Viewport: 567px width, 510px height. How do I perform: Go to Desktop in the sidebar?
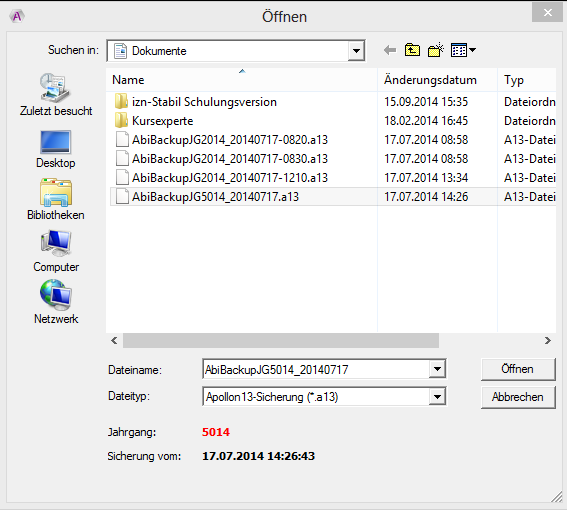pos(56,149)
